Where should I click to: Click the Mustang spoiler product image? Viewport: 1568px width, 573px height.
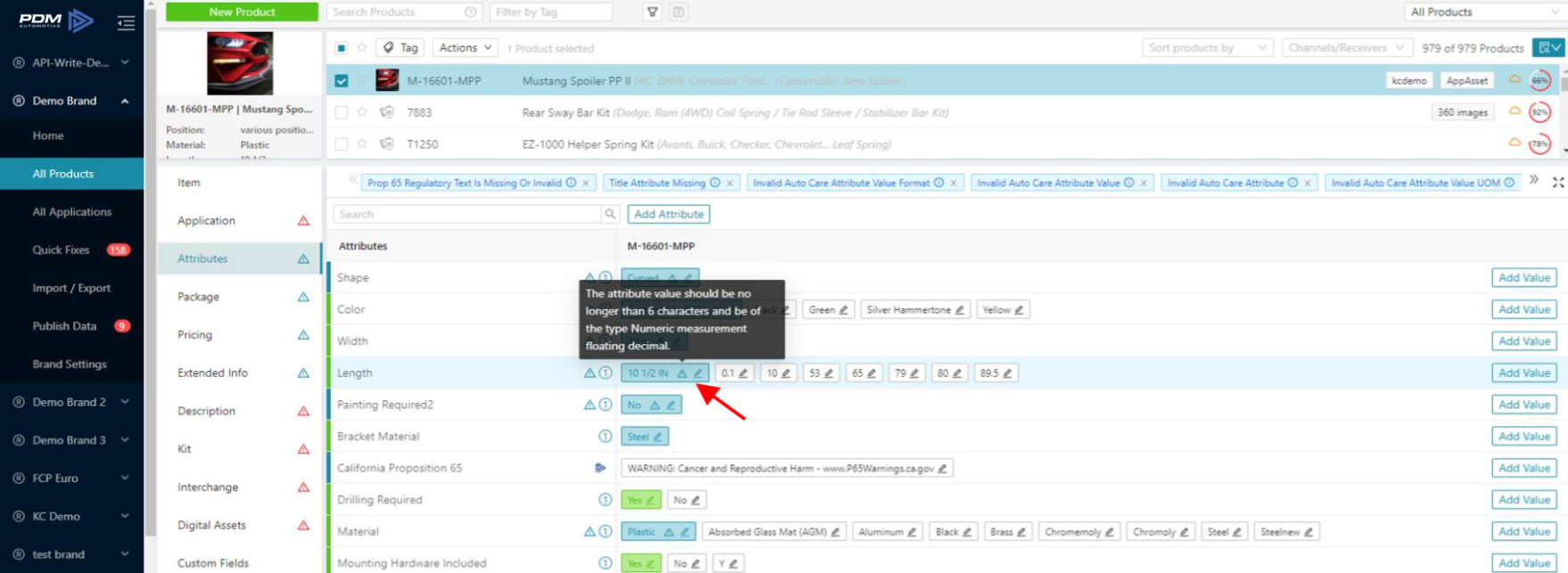tap(240, 63)
